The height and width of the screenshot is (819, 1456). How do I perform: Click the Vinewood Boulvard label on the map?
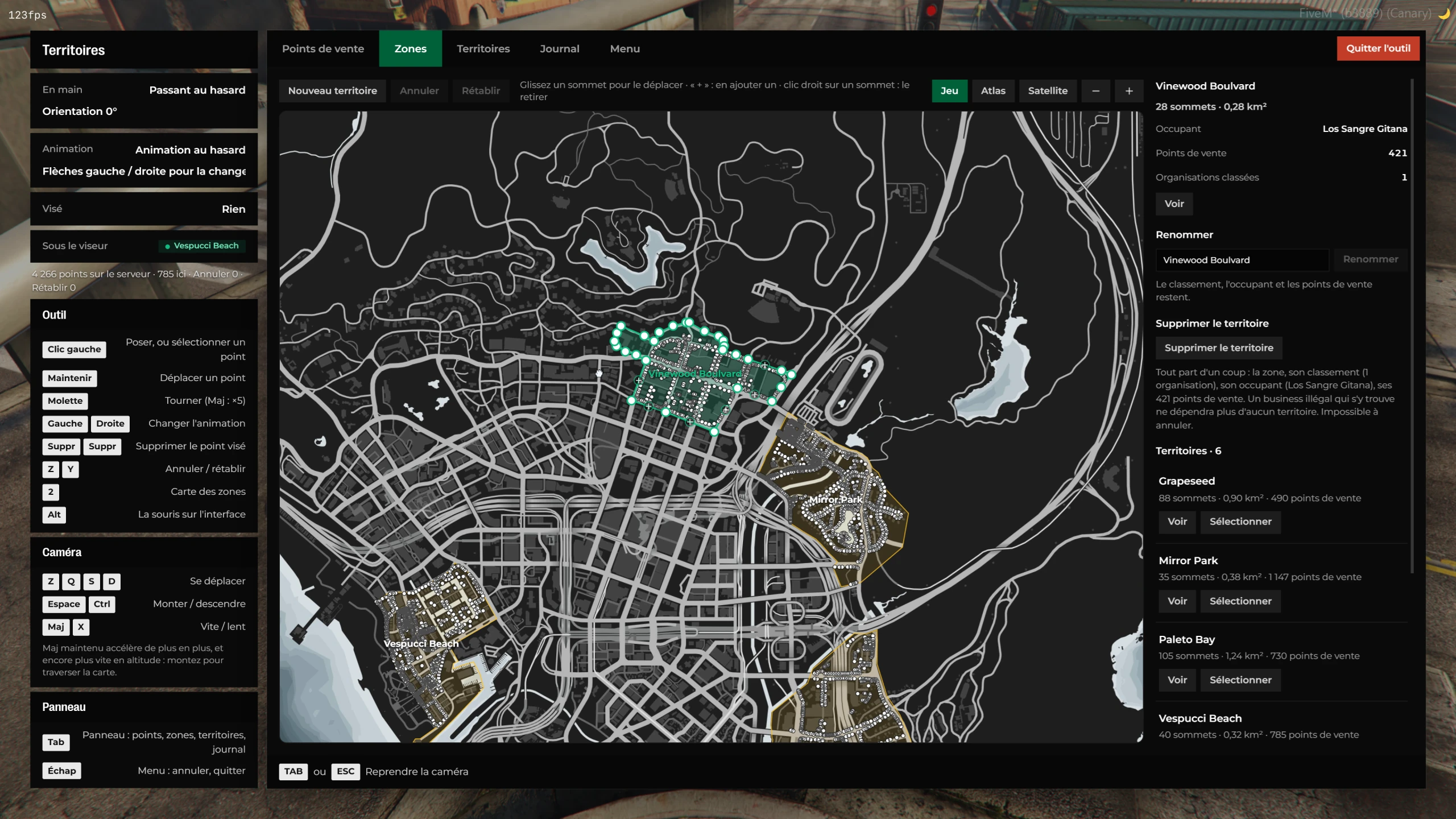point(695,374)
